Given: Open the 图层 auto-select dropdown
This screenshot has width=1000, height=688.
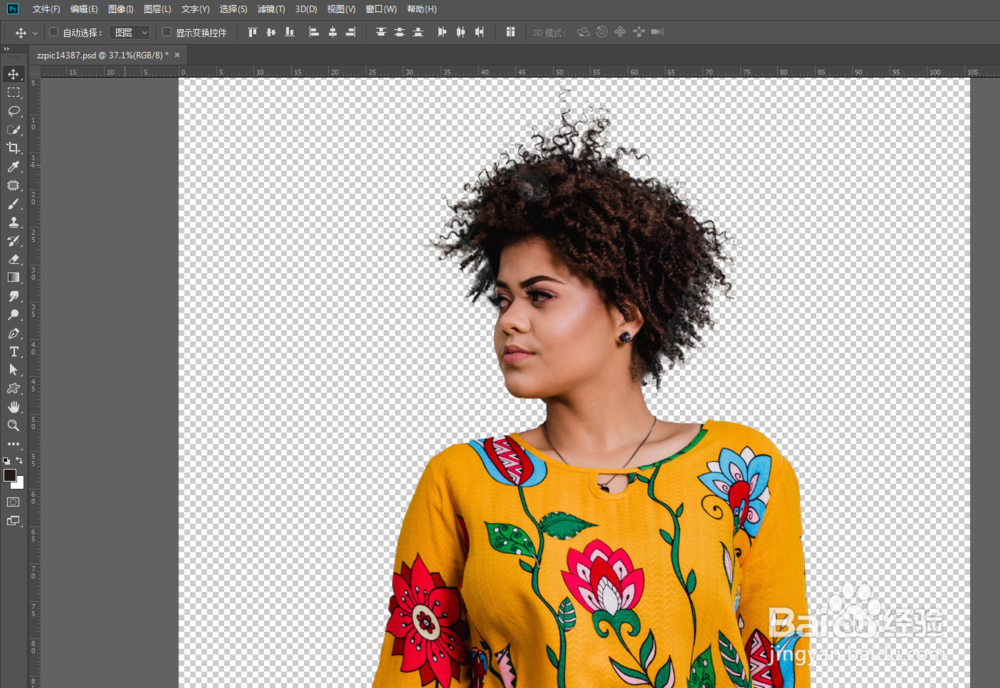Looking at the screenshot, I should [130, 33].
